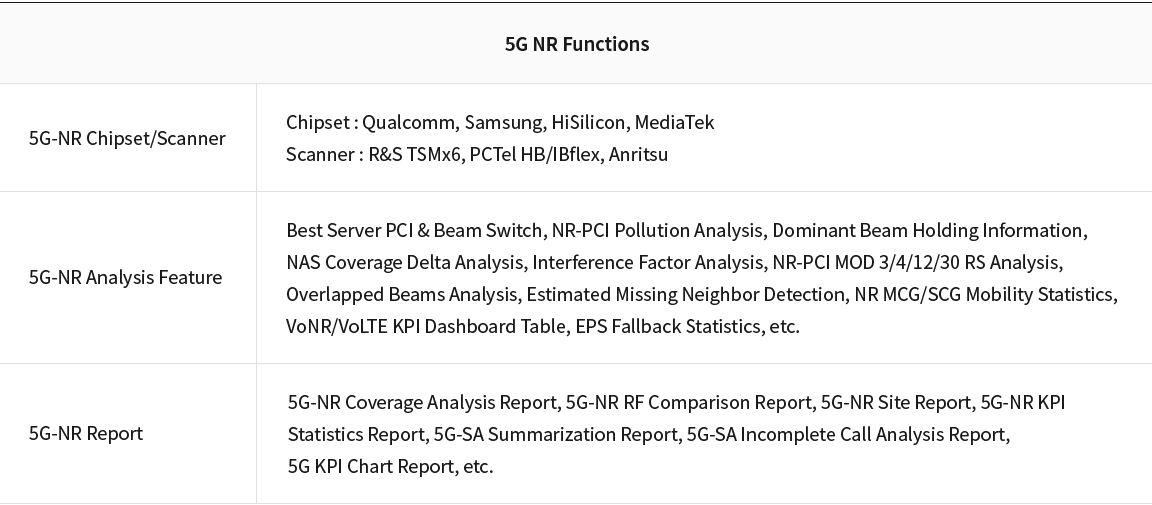Select the 5G-NR Analysis Feature row label
Viewport: 1152px width, 505px height.
click(x=126, y=277)
